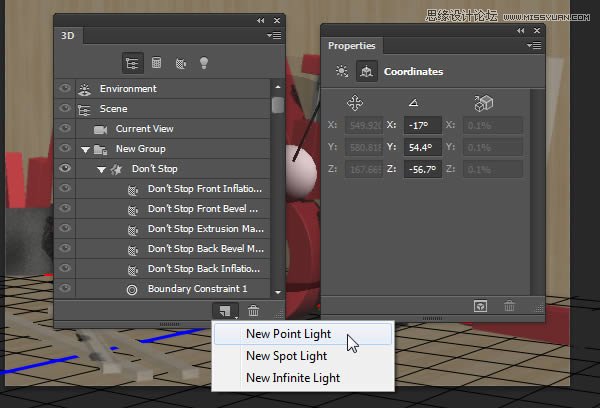Hide the New Group
The width and height of the screenshot is (600, 408).
point(65,148)
